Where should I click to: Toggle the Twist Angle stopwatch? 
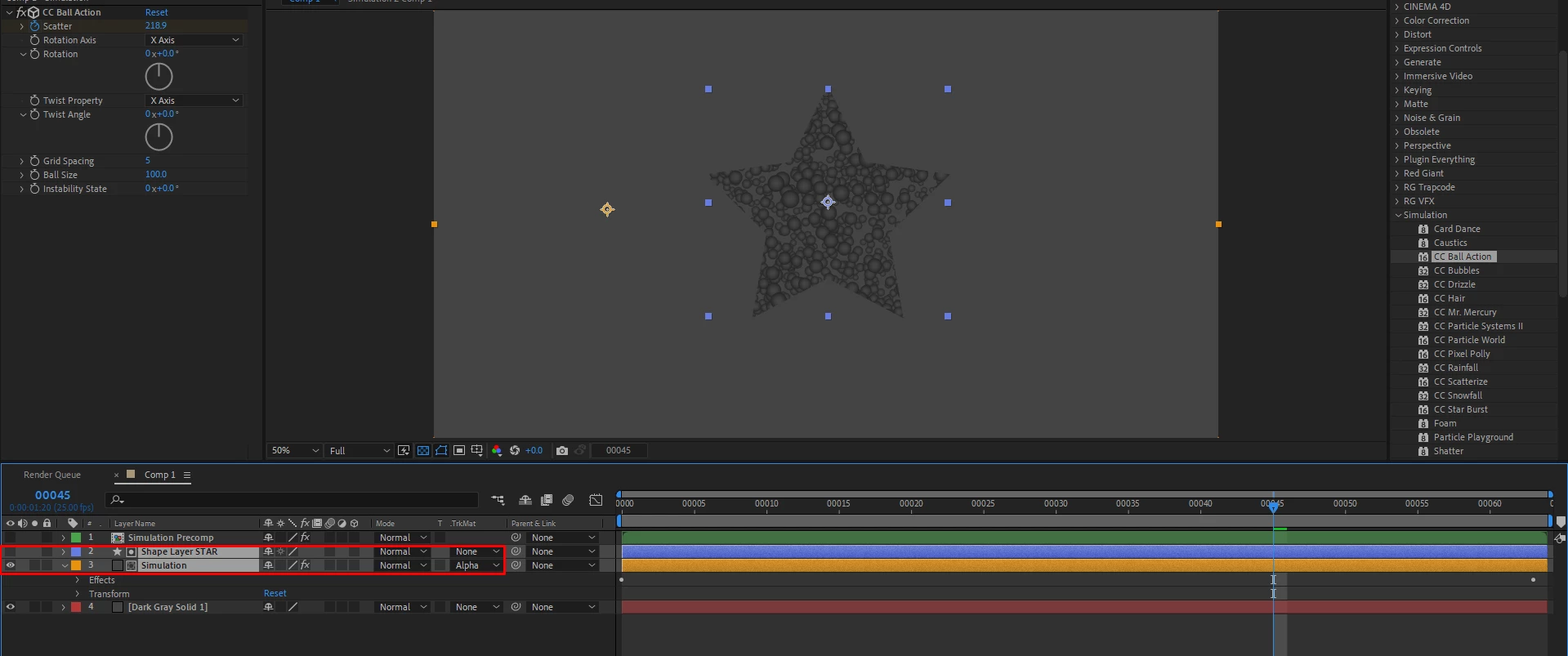click(x=34, y=114)
